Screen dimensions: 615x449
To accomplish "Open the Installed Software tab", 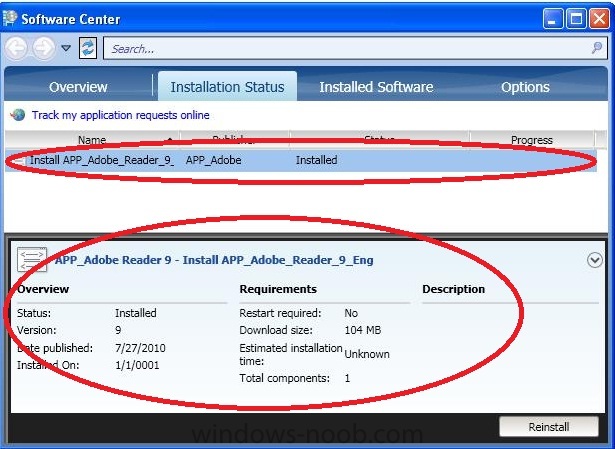I will 376,87.
